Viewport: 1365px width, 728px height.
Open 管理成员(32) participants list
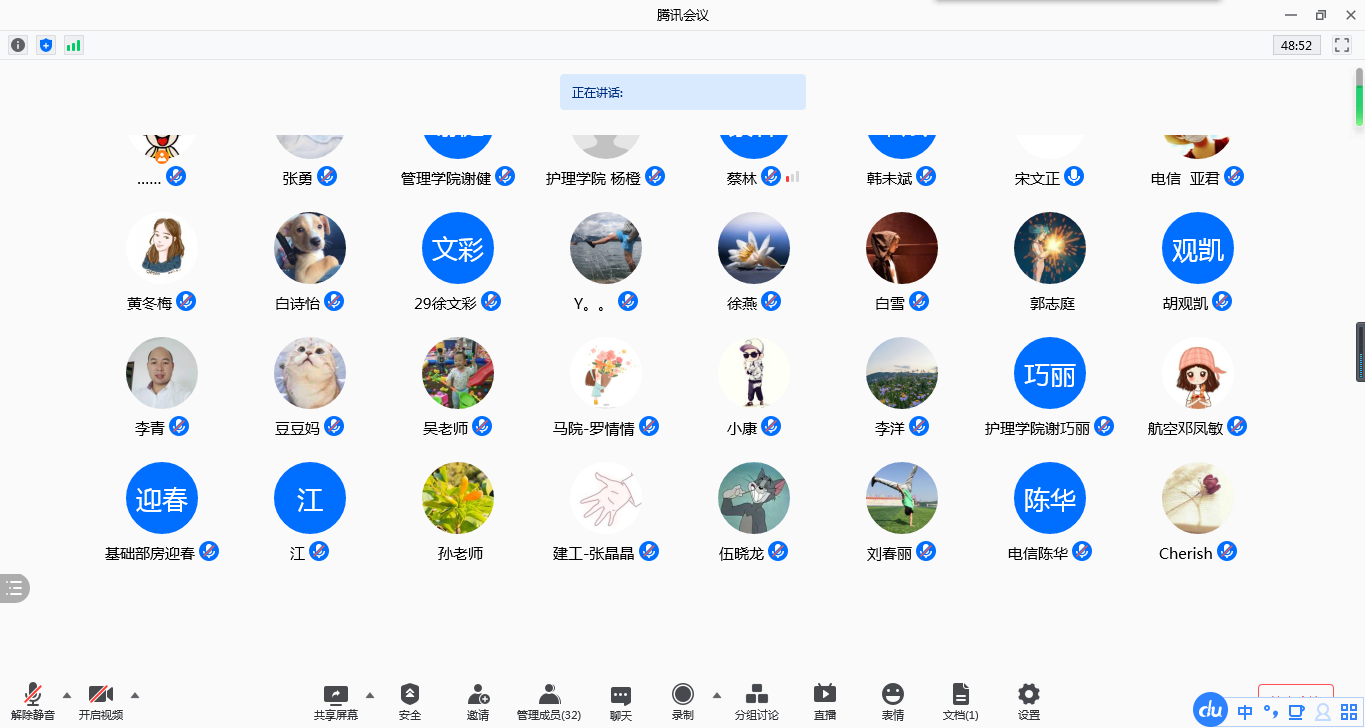click(548, 701)
